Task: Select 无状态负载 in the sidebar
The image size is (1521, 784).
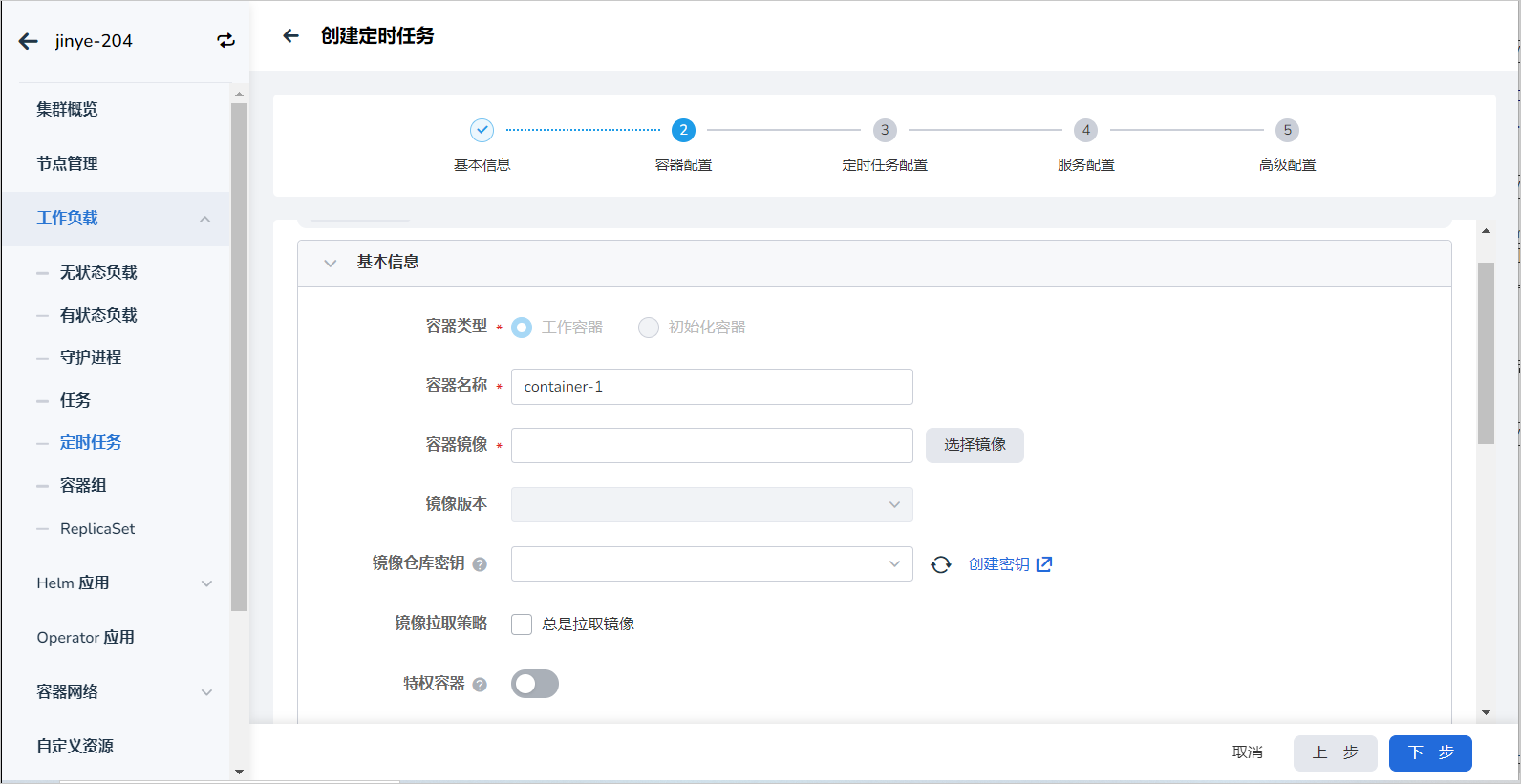Action: point(98,272)
